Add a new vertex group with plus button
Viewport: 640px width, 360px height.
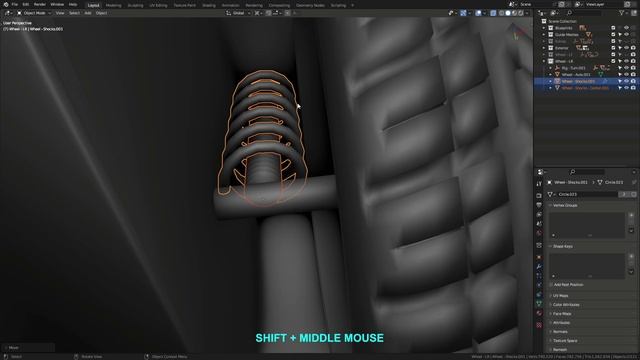631,216
